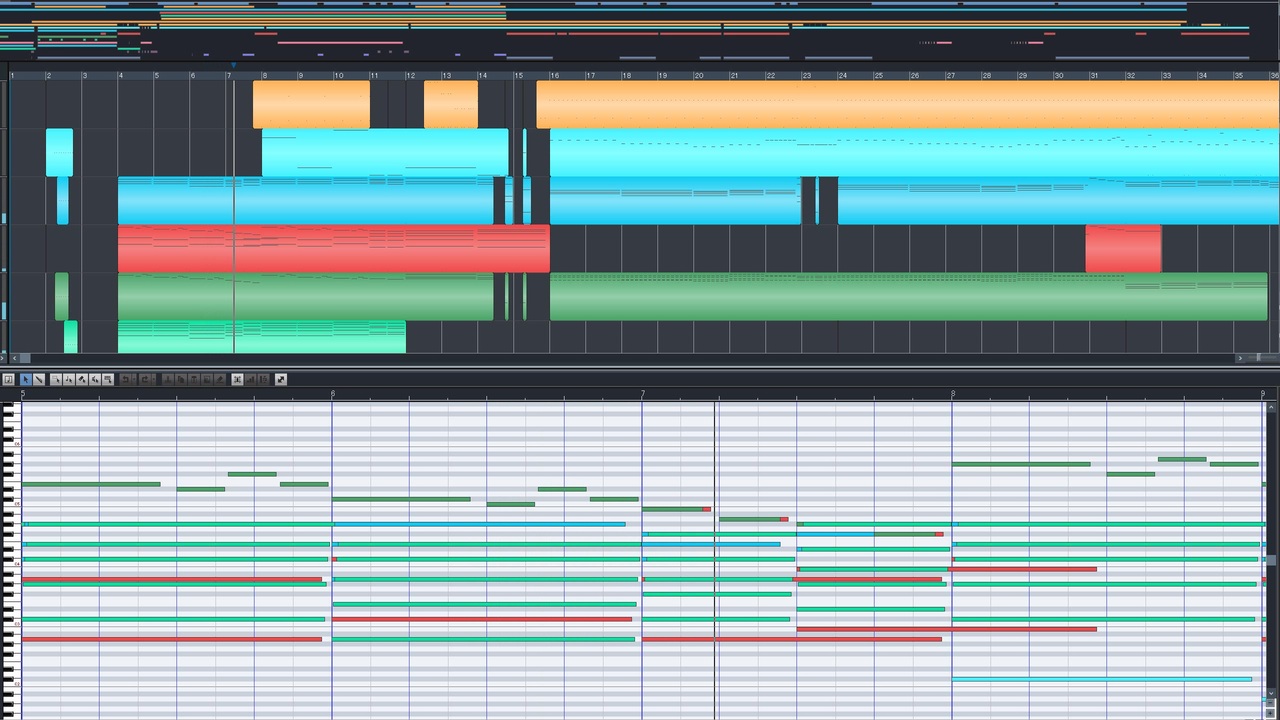1280x720 pixels.
Task: Select the short red clip at bar 31
Action: [1123, 248]
